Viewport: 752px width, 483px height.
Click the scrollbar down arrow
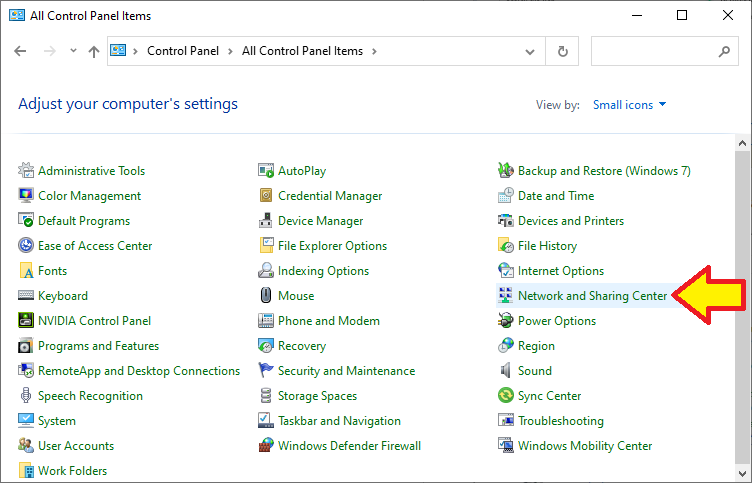[742, 473]
